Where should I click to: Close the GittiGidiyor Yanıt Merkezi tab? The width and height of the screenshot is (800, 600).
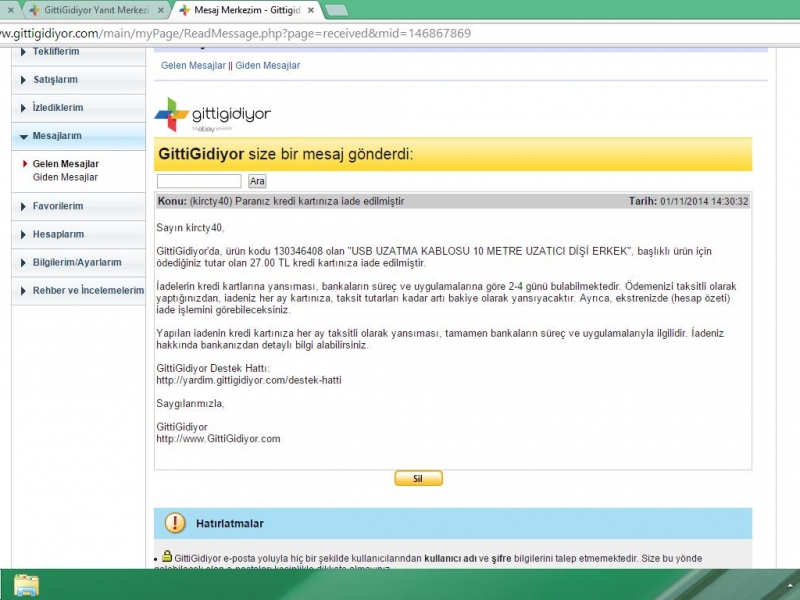click(x=161, y=10)
